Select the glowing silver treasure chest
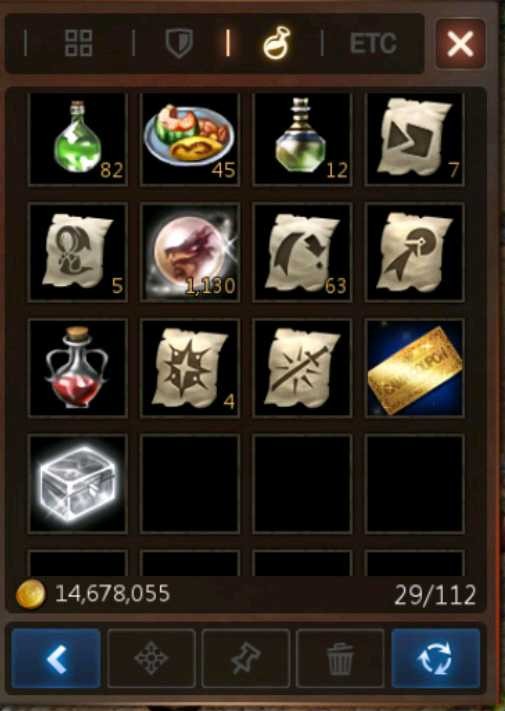Viewport: 505px width, 711px height. pyautogui.click(x=78, y=483)
